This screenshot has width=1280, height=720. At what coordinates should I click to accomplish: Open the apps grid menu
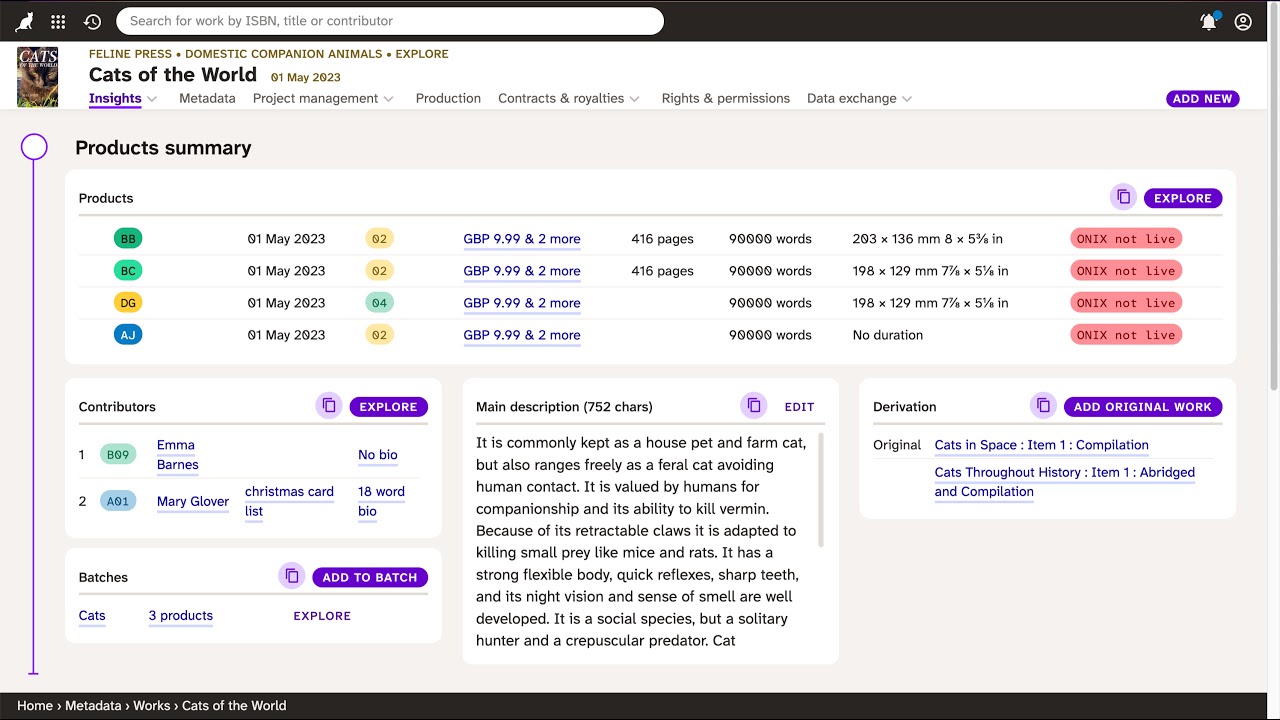[x=58, y=21]
